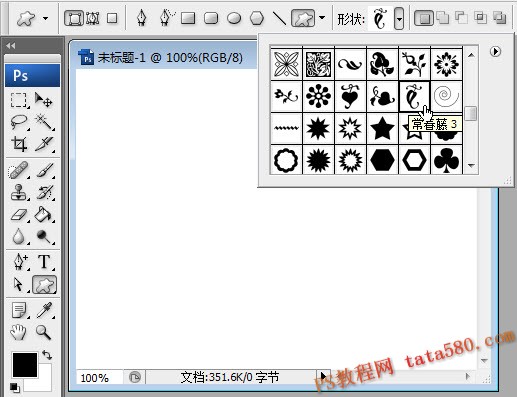Click the foreground color swatch

(25, 365)
